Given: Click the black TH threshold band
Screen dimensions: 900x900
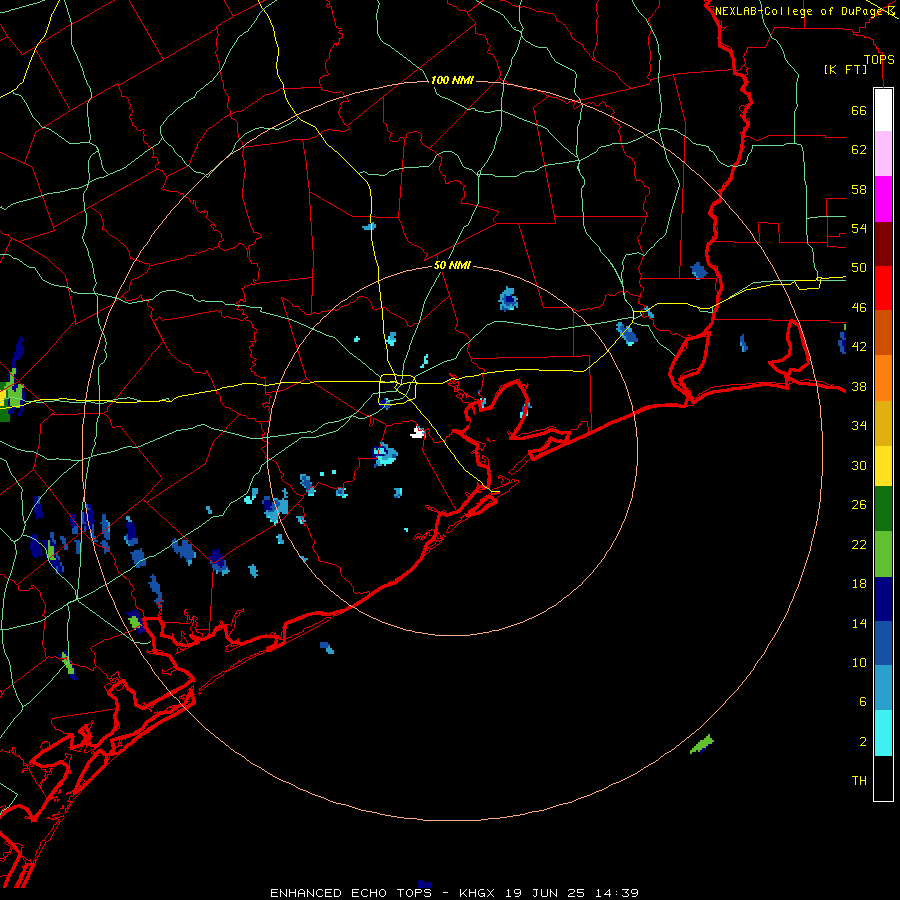Looking at the screenshot, I should 883,778.
